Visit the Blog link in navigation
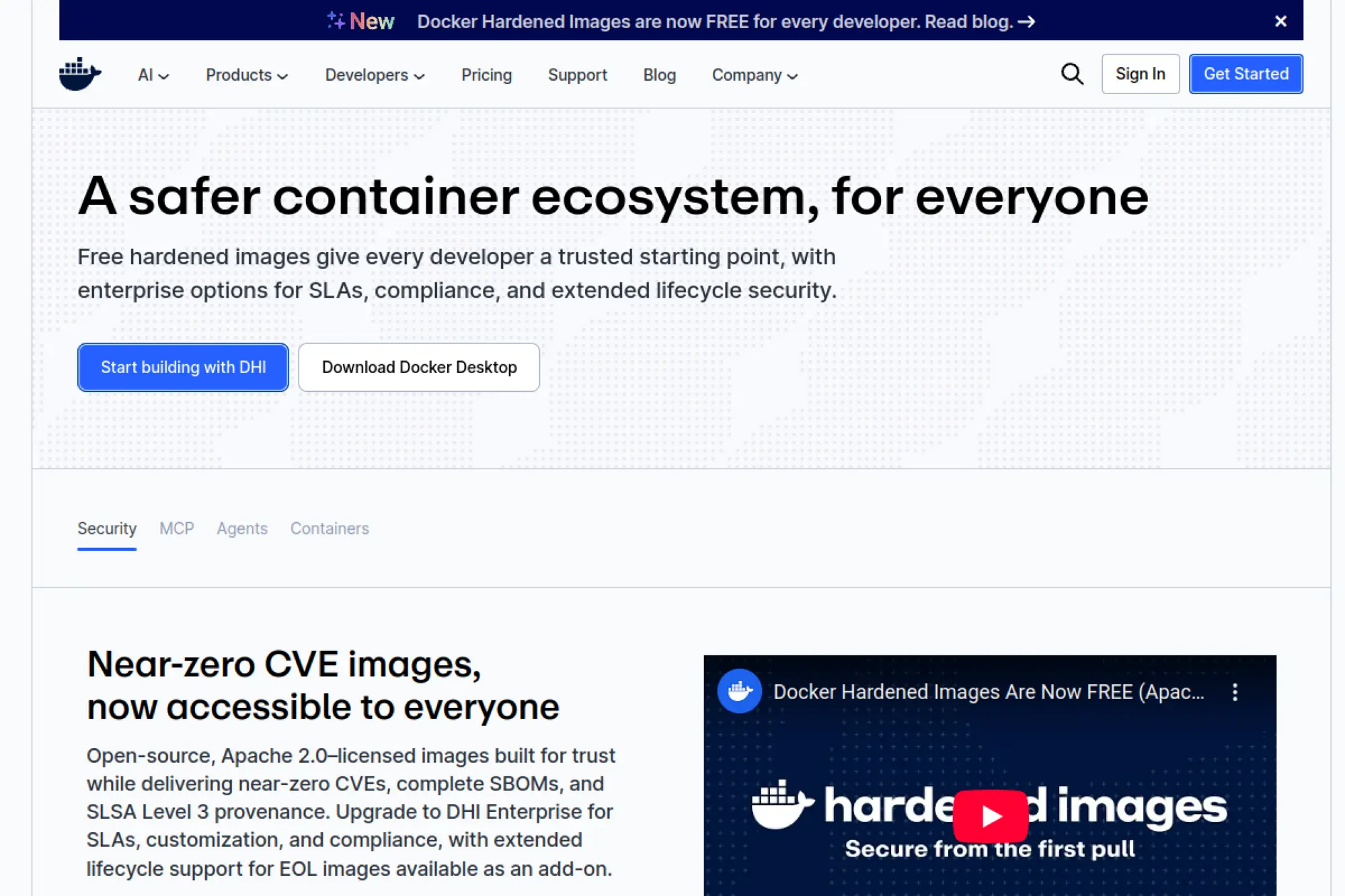This screenshot has width=1345, height=896. (x=659, y=75)
